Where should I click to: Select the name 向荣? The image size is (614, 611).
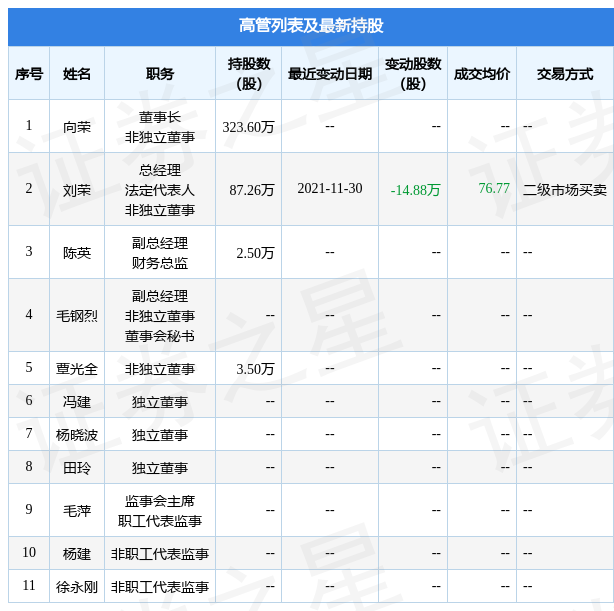(77, 127)
